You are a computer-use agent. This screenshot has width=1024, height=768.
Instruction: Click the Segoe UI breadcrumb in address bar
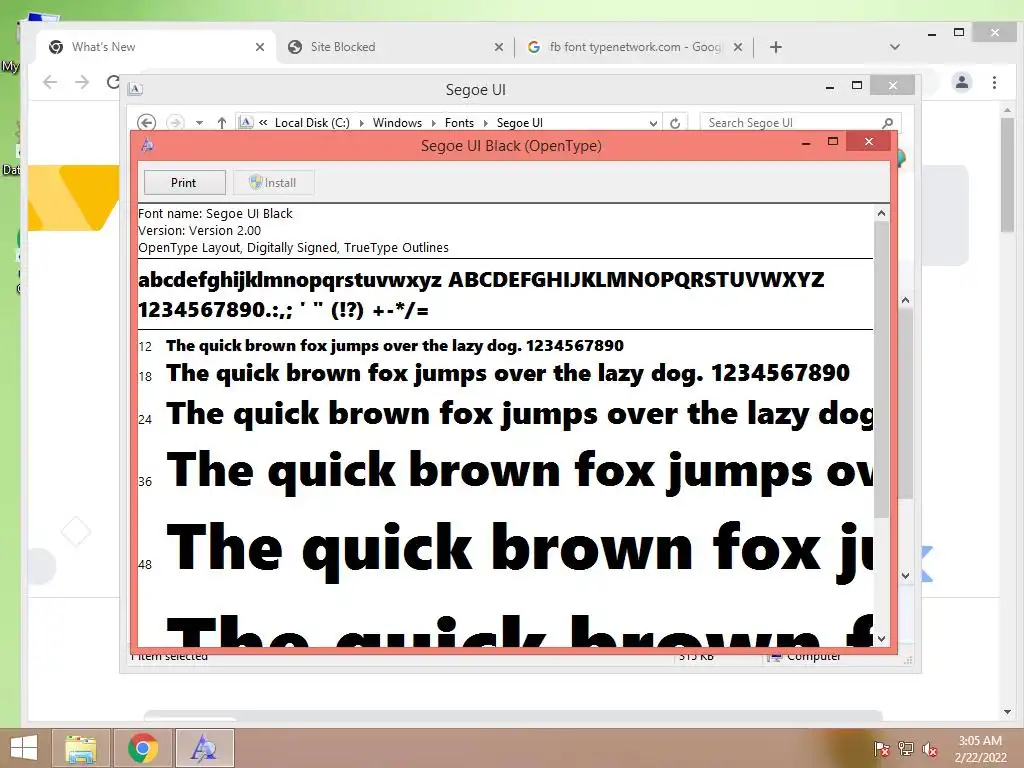point(520,123)
